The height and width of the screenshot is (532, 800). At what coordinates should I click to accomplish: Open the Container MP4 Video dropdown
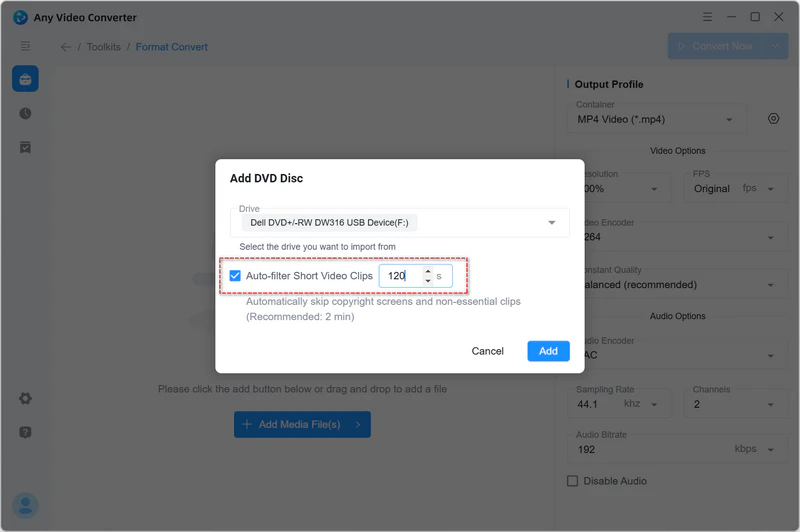click(657, 119)
